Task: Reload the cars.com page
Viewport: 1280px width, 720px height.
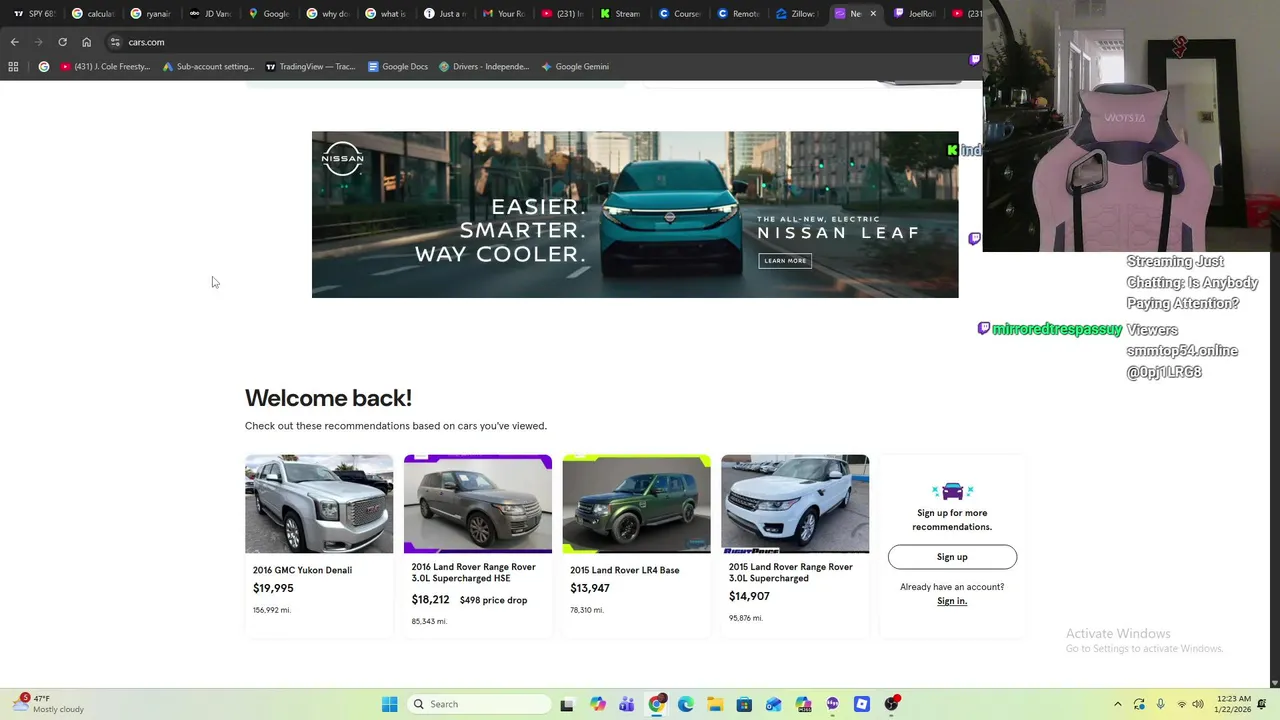Action: coord(62,42)
